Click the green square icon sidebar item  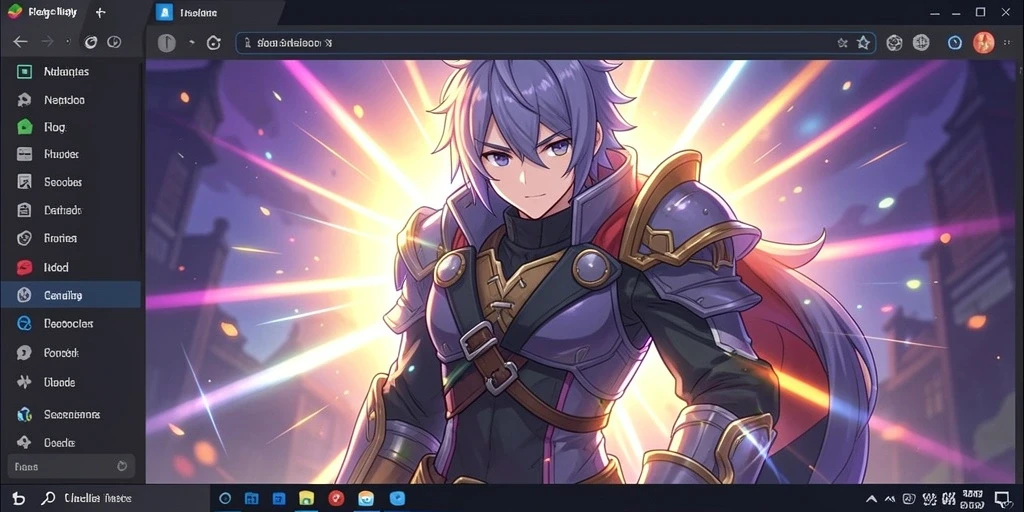24,72
